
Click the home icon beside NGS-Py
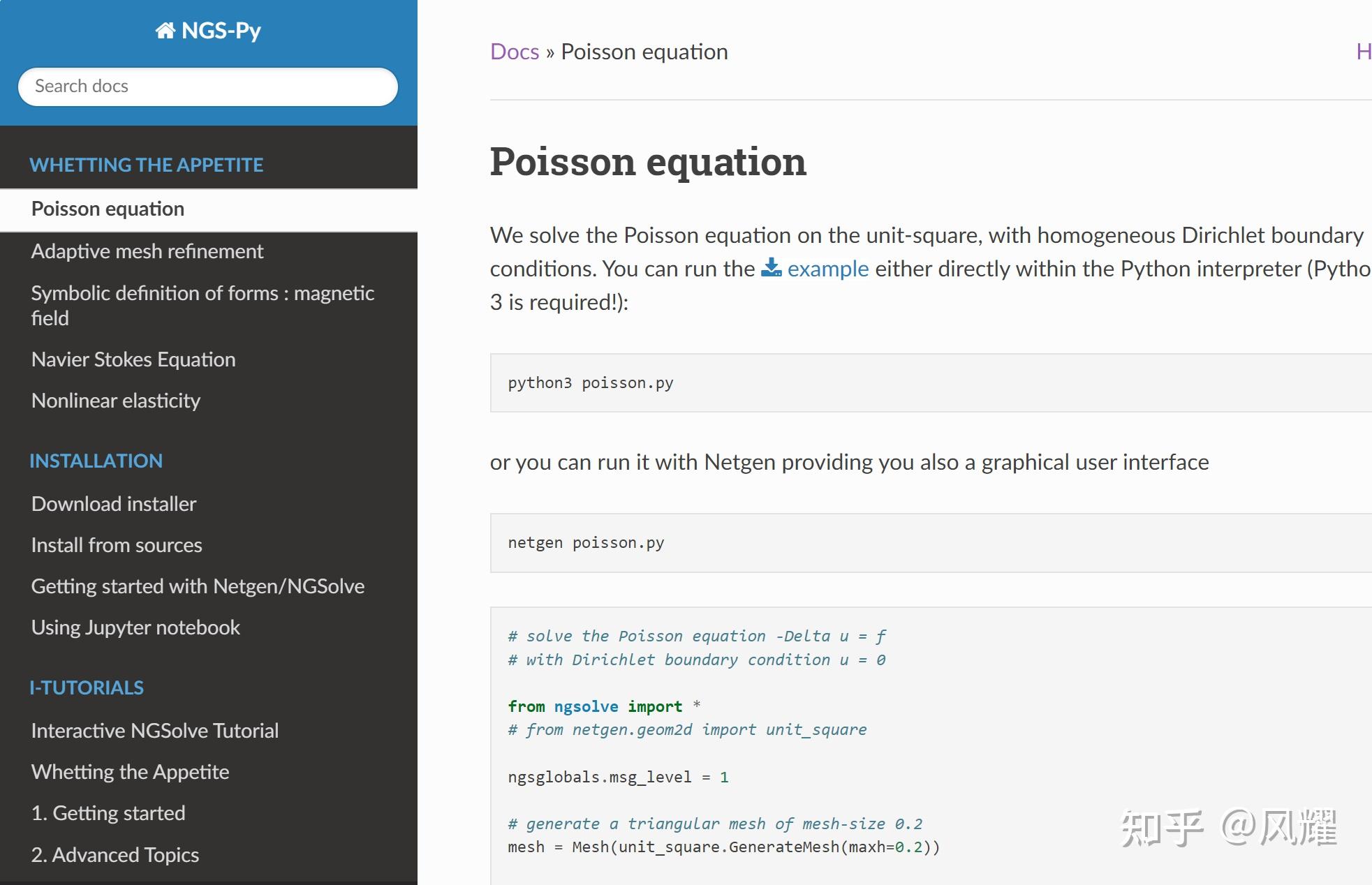(165, 31)
